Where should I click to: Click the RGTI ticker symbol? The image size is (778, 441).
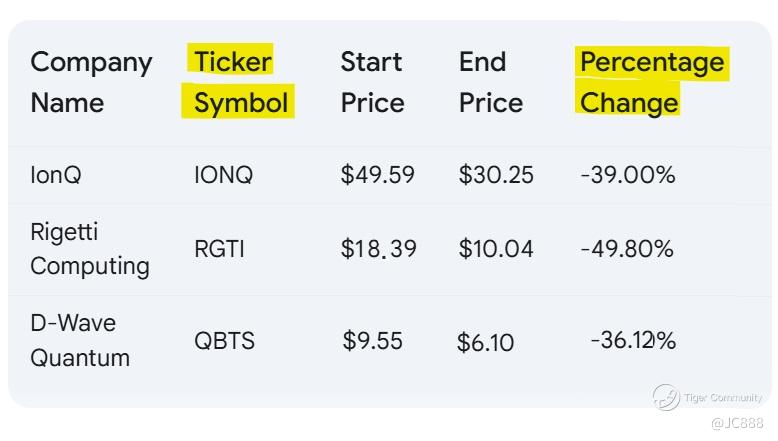[x=219, y=249]
